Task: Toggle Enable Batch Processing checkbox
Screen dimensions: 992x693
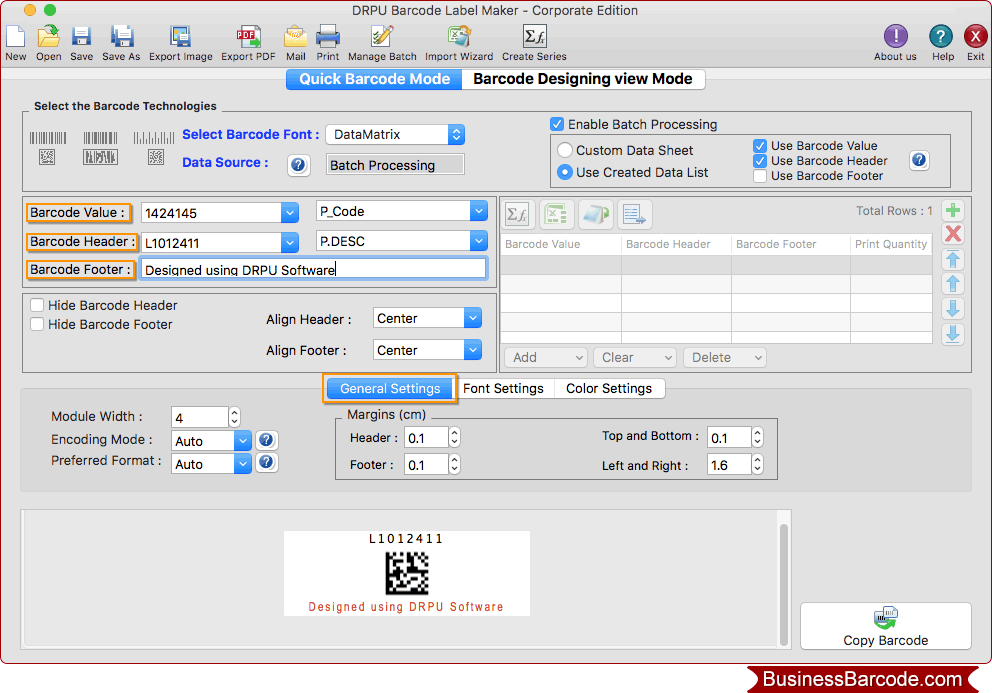Action: pos(557,124)
